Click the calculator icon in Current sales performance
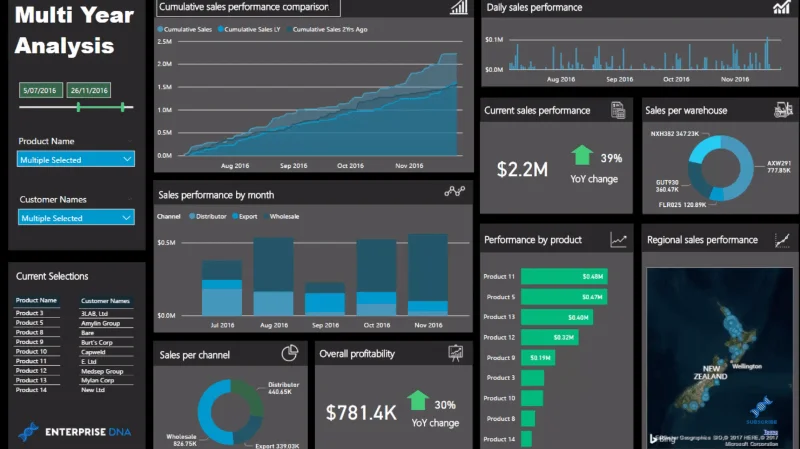The height and width of the screenshot is (449, 800). (618, 110)
